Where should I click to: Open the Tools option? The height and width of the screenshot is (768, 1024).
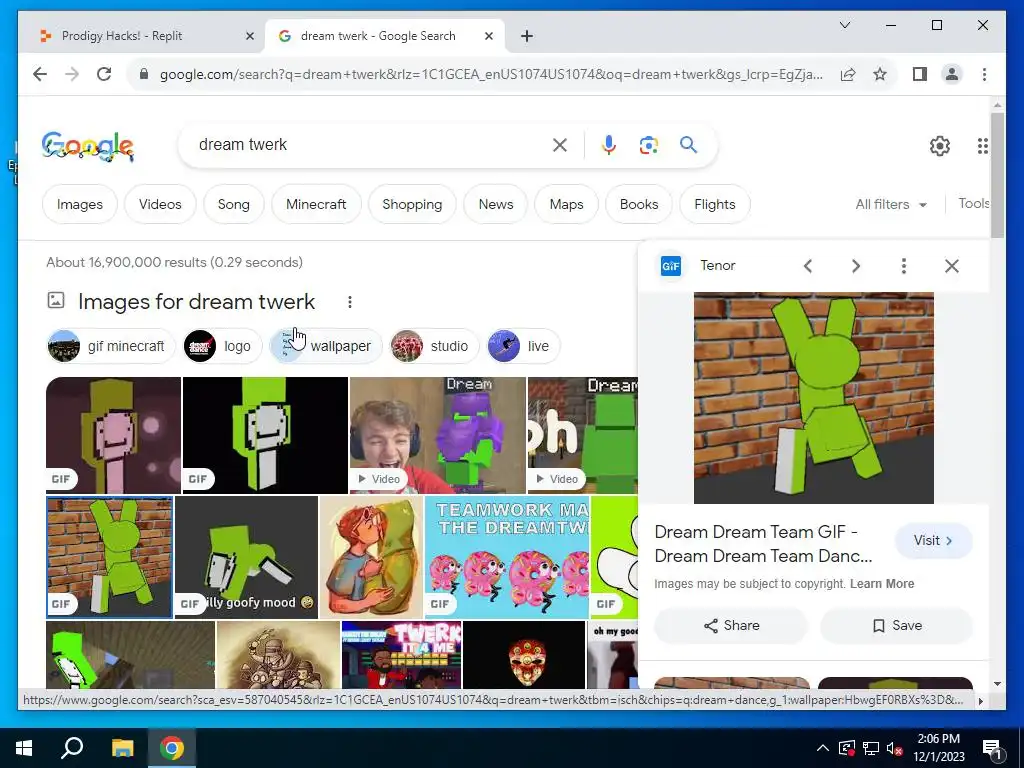[973, 204]
